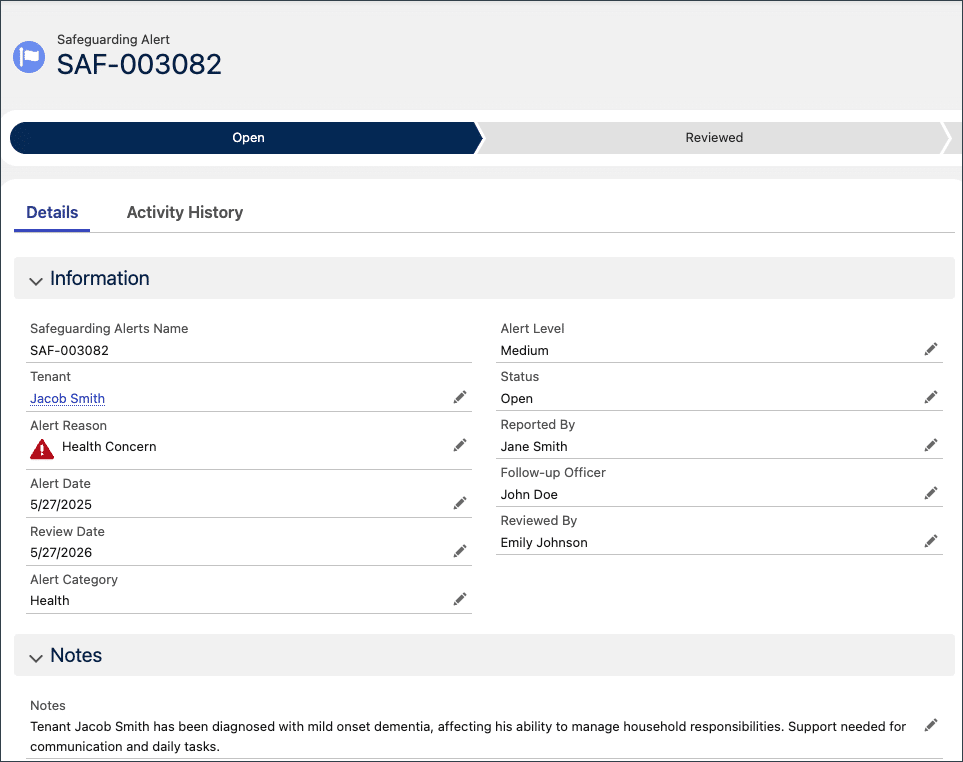
Task: Click the Review Date edit pencil
Action: coord(460,551)
